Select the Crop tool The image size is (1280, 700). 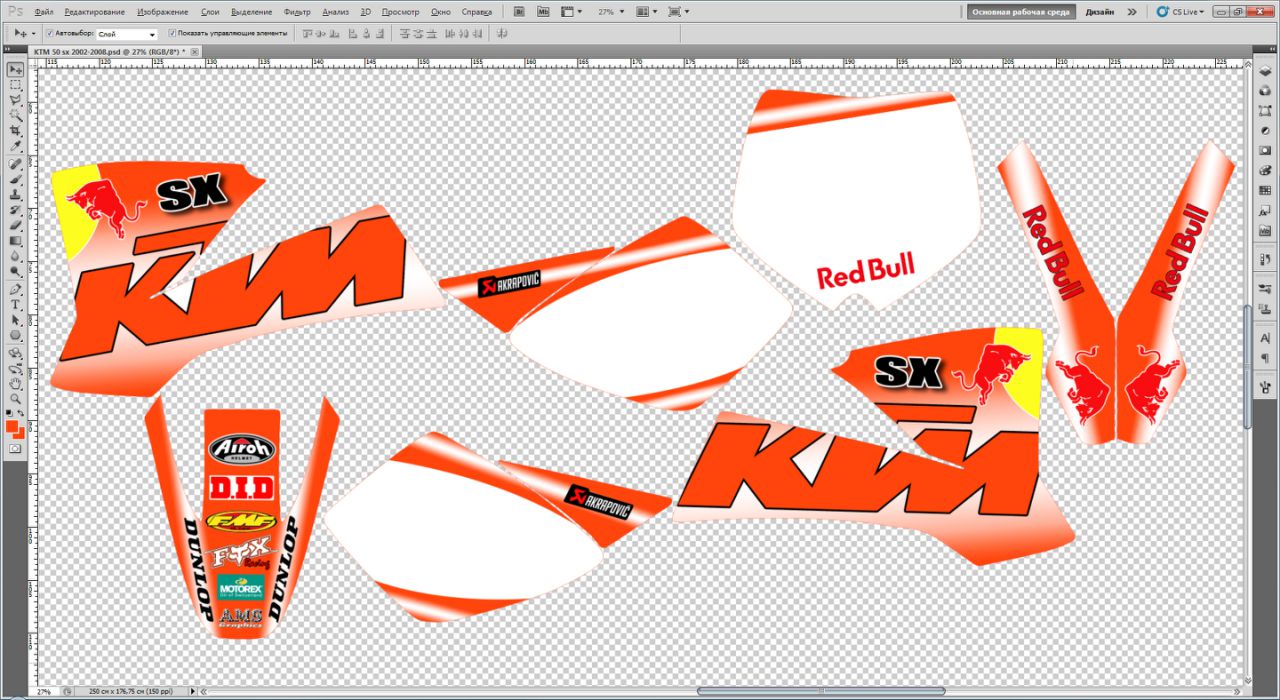pyautogui.click(x=15, y=132)
